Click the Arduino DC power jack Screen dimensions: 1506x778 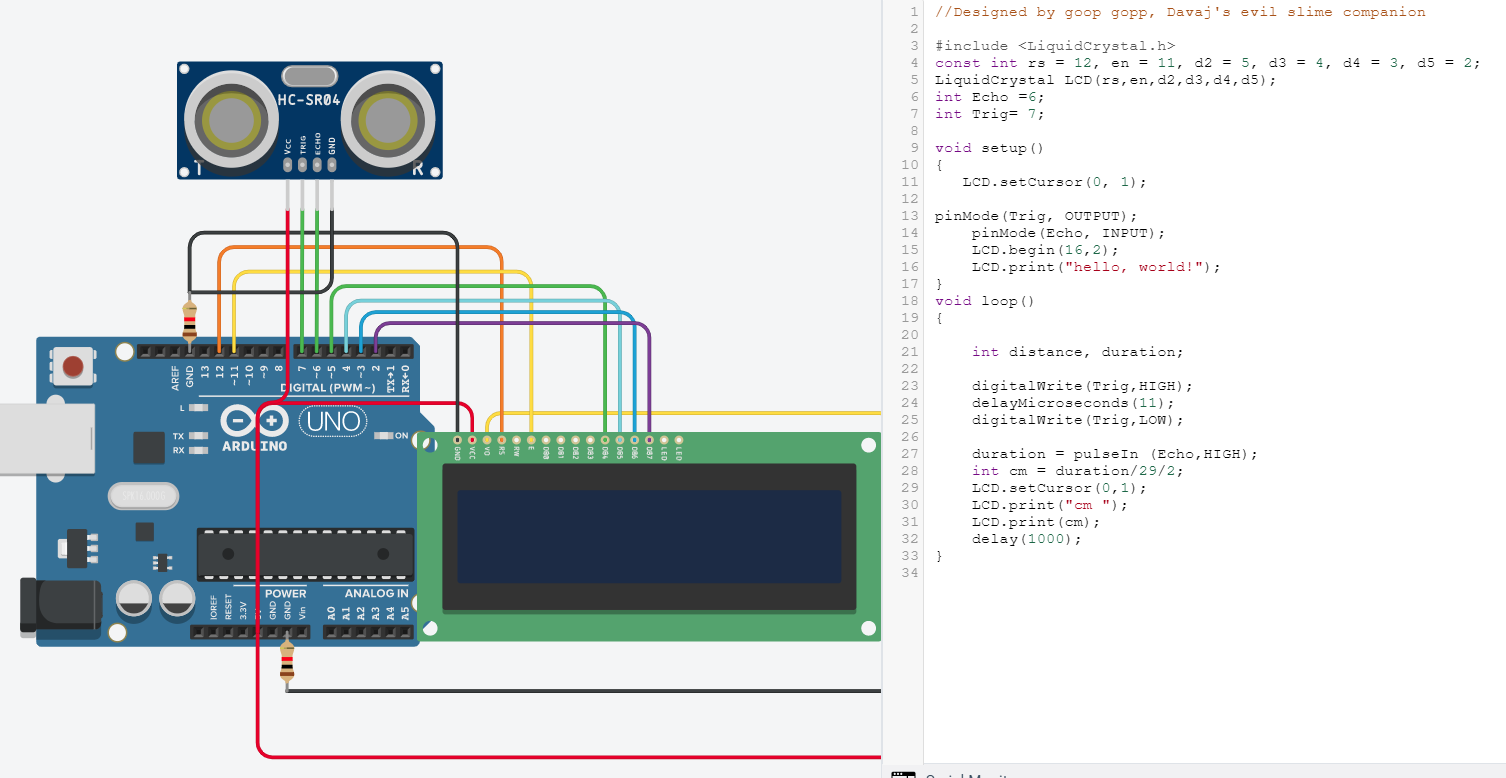coord(61,606)
